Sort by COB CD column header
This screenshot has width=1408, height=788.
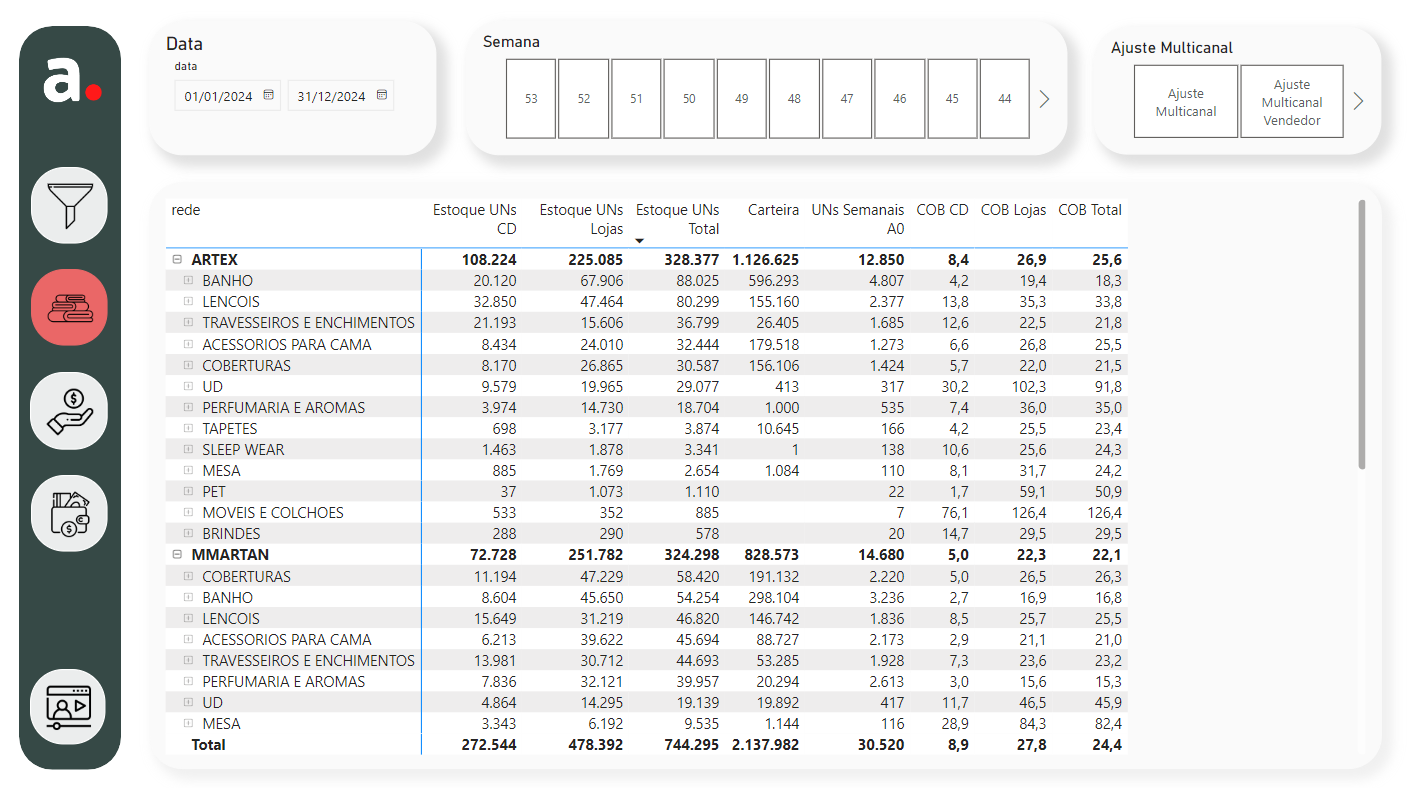pos(942,210)
